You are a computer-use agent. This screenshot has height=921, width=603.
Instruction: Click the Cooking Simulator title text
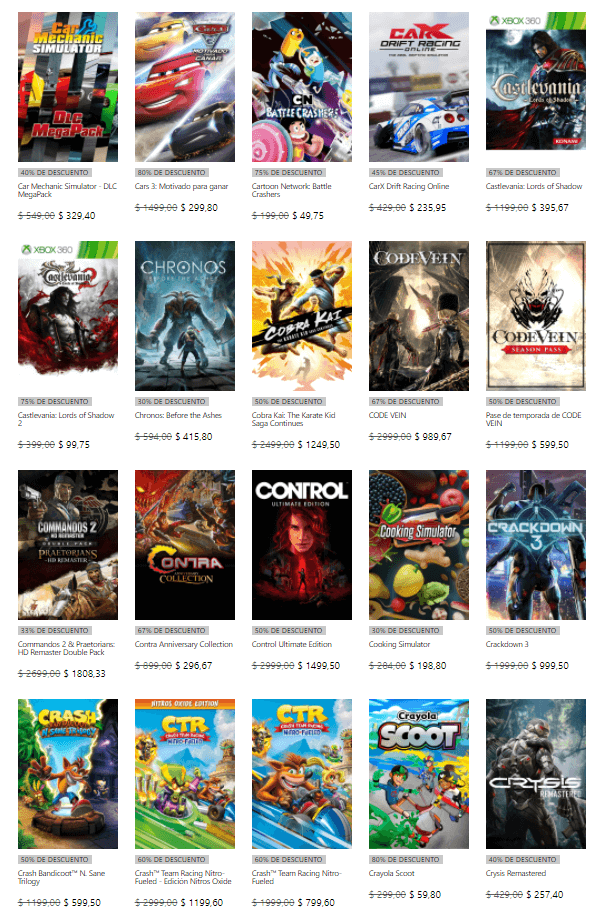(399, 644)
